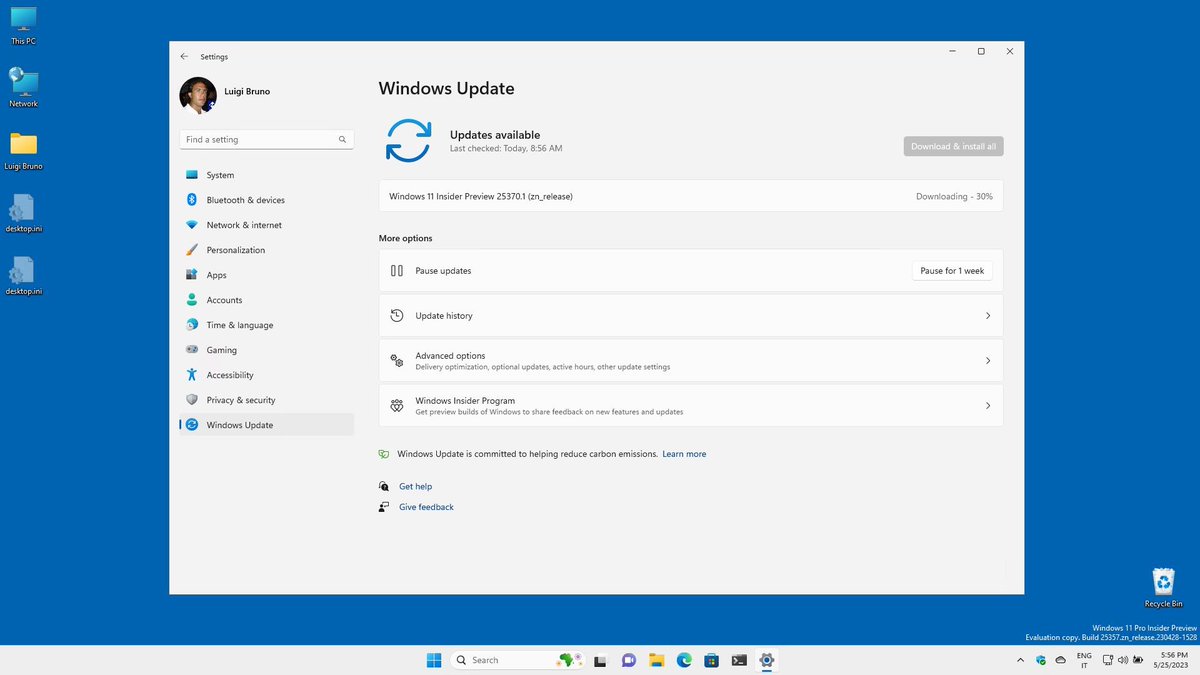Click the network tray icon
Screen dimensions: 1200x675
[x=1108, y=660]
